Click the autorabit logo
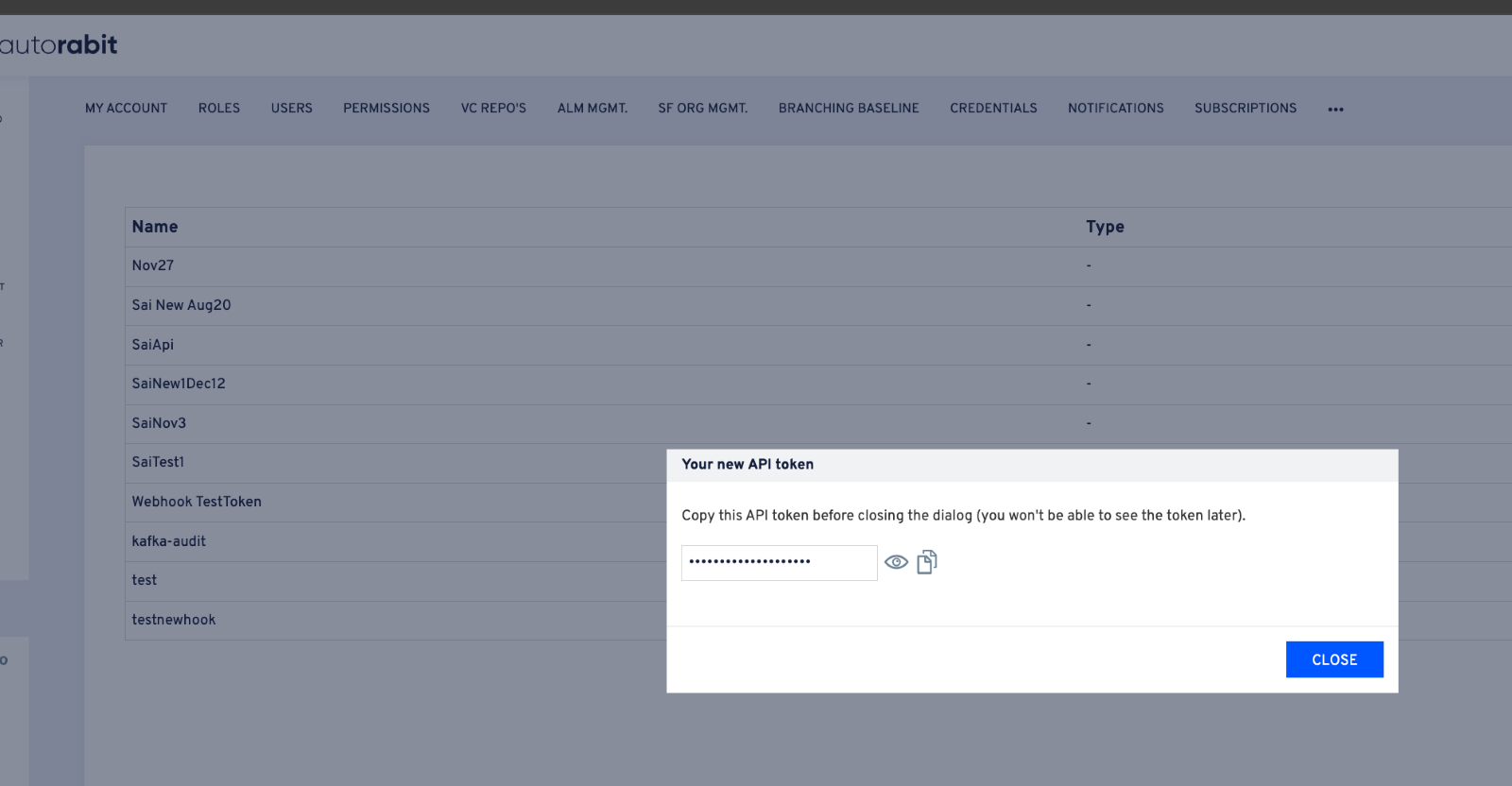 click(59, 44)
